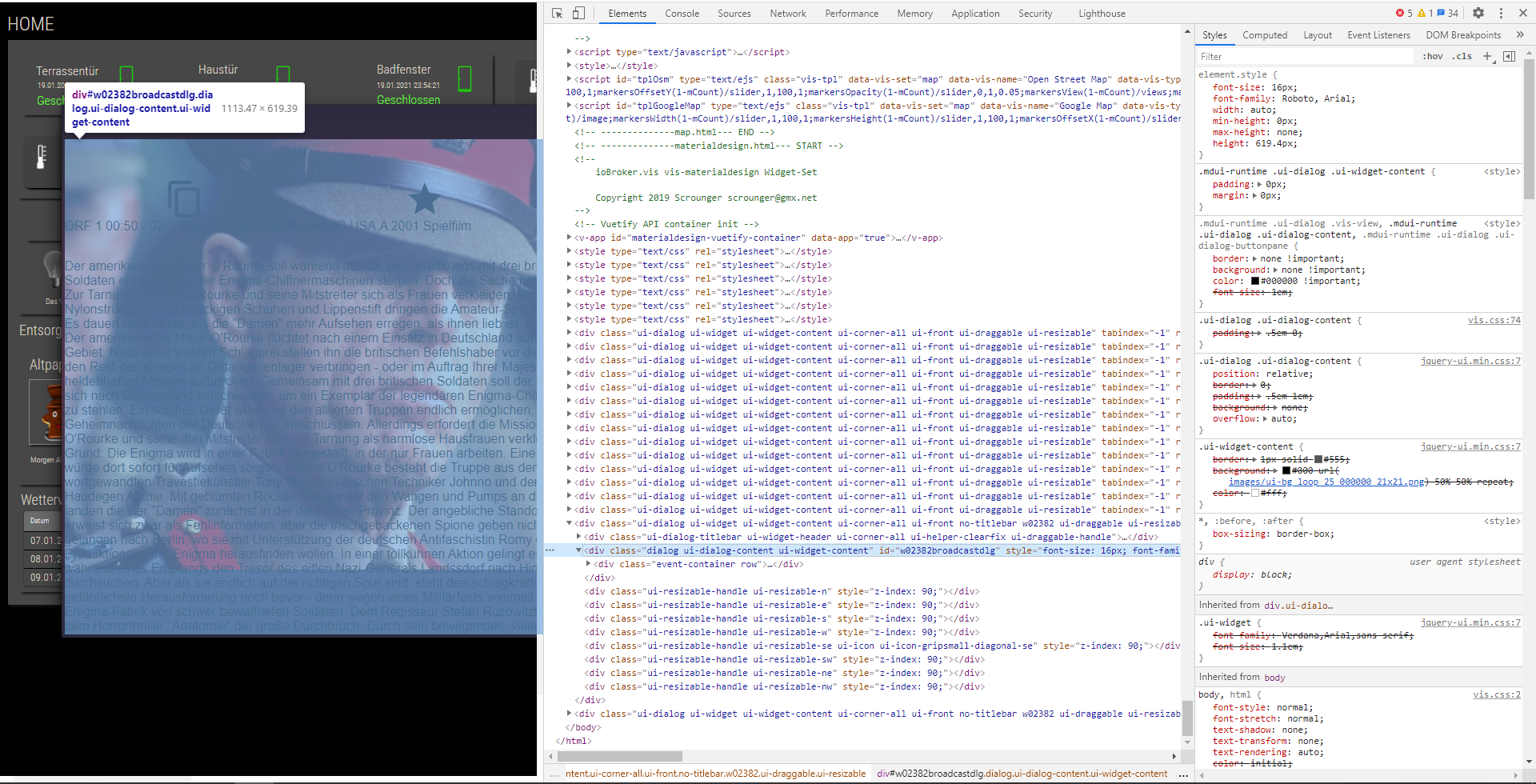Click the Terrassentür door status icon

[x=126, y=74]
